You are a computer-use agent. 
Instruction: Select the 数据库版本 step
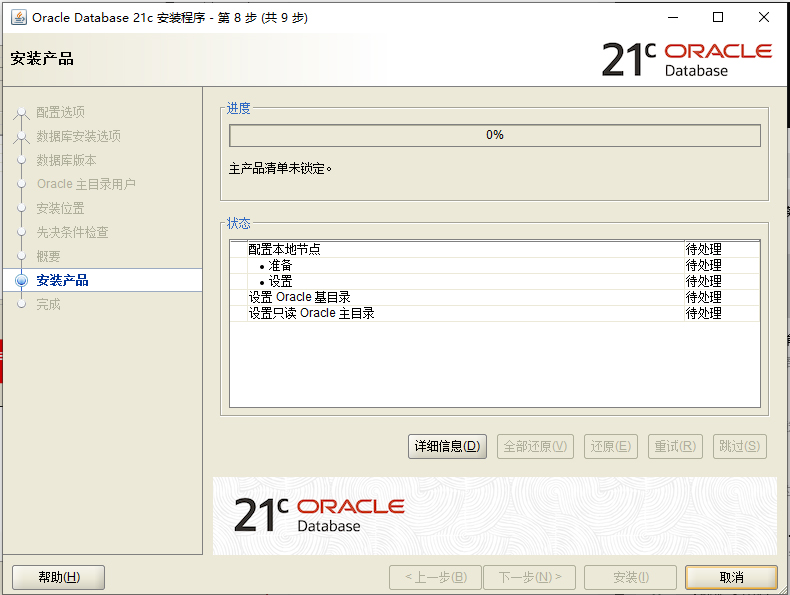(67, 160)
